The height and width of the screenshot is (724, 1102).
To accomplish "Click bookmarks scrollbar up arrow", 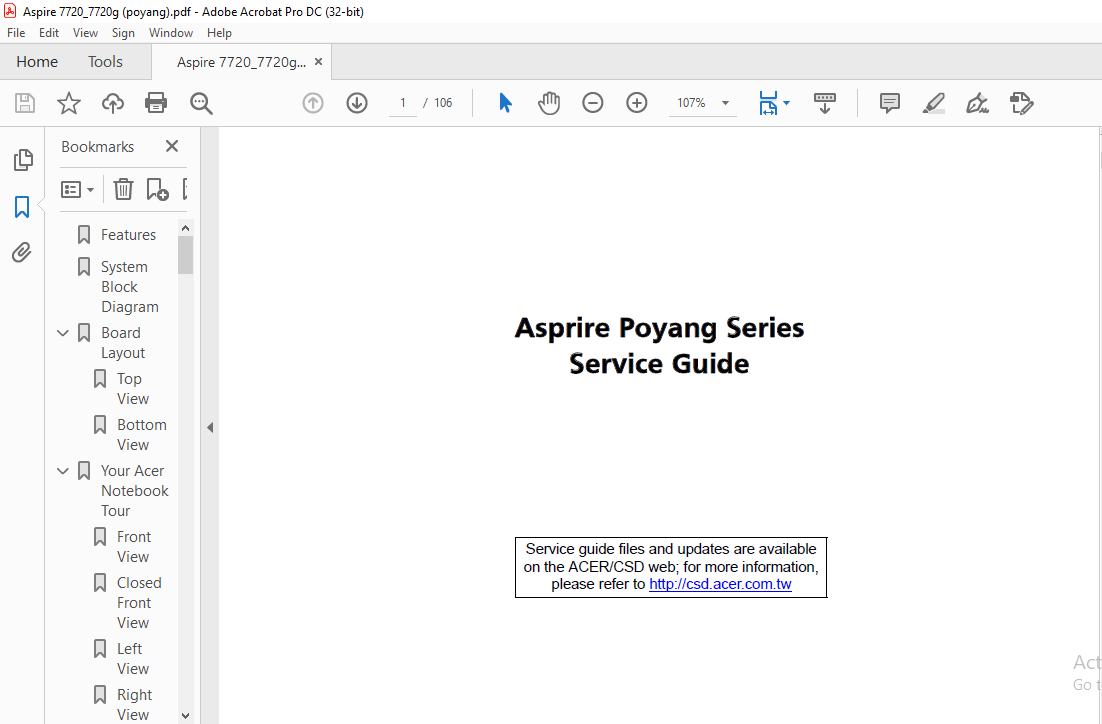I will tap(186, 228).
